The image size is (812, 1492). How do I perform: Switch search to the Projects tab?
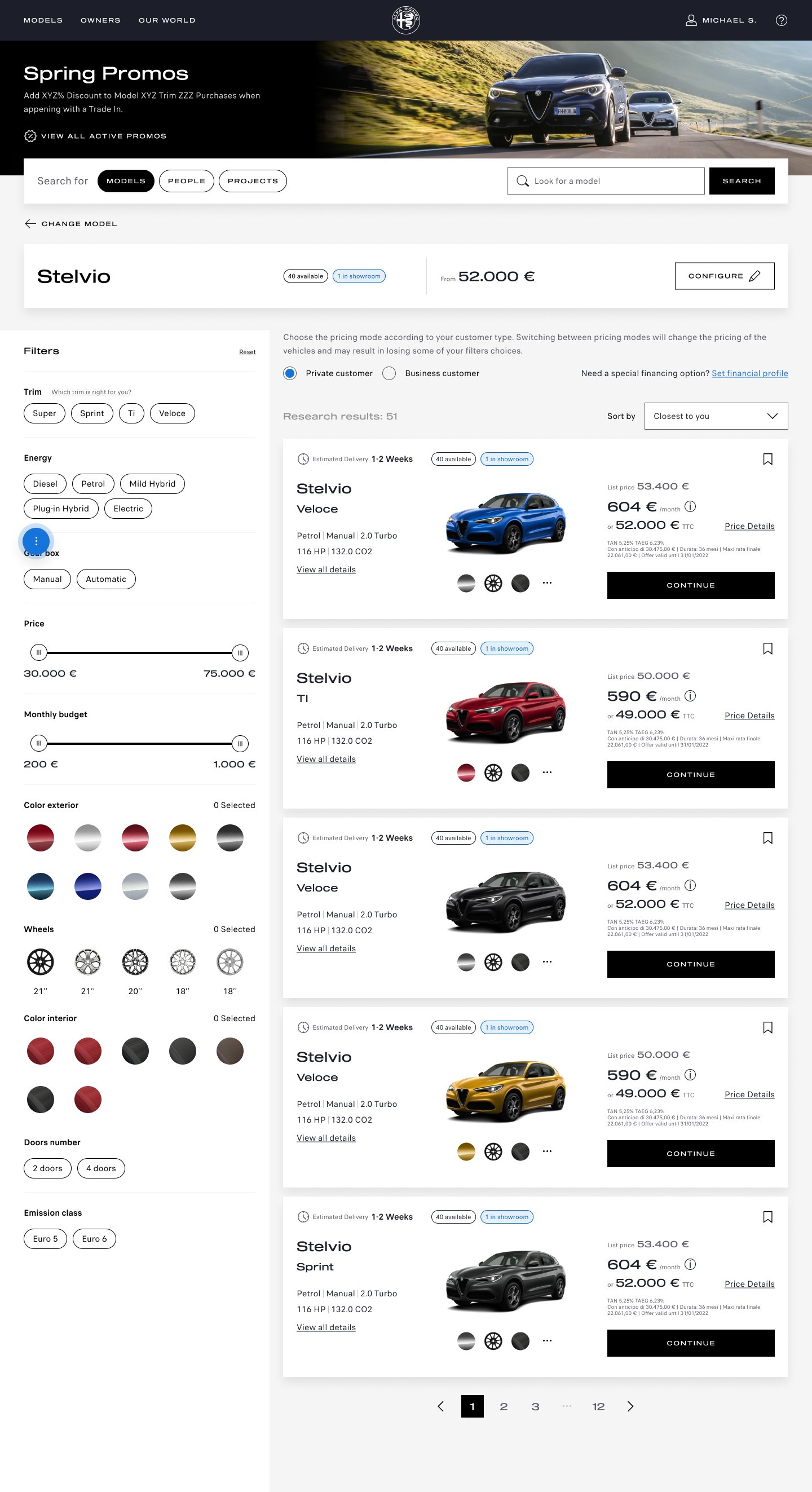coord(253,180)
